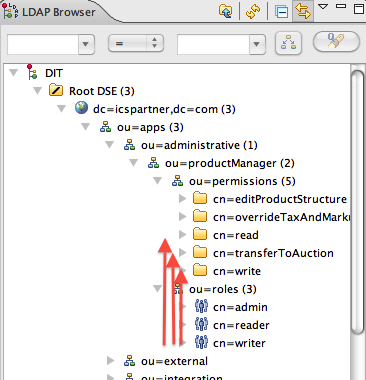Select cn=reader role entry

pos(241,325)
